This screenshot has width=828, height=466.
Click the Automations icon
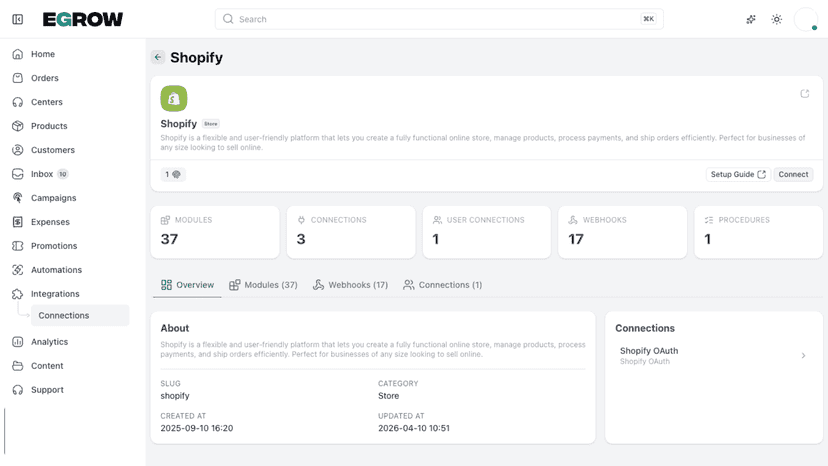[17, 270]
